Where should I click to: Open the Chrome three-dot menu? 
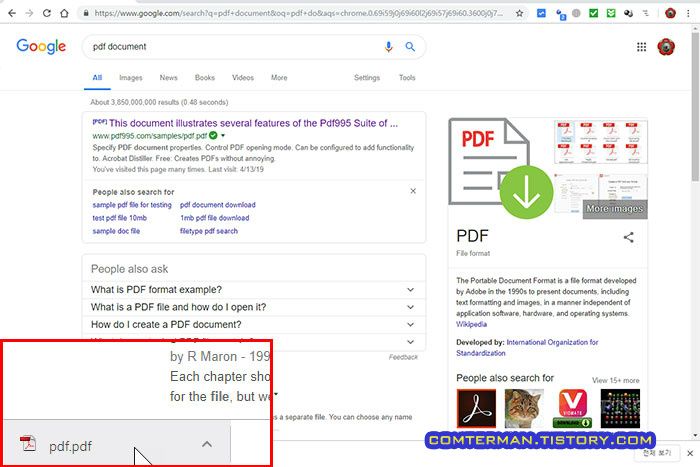tap(688, 13)
